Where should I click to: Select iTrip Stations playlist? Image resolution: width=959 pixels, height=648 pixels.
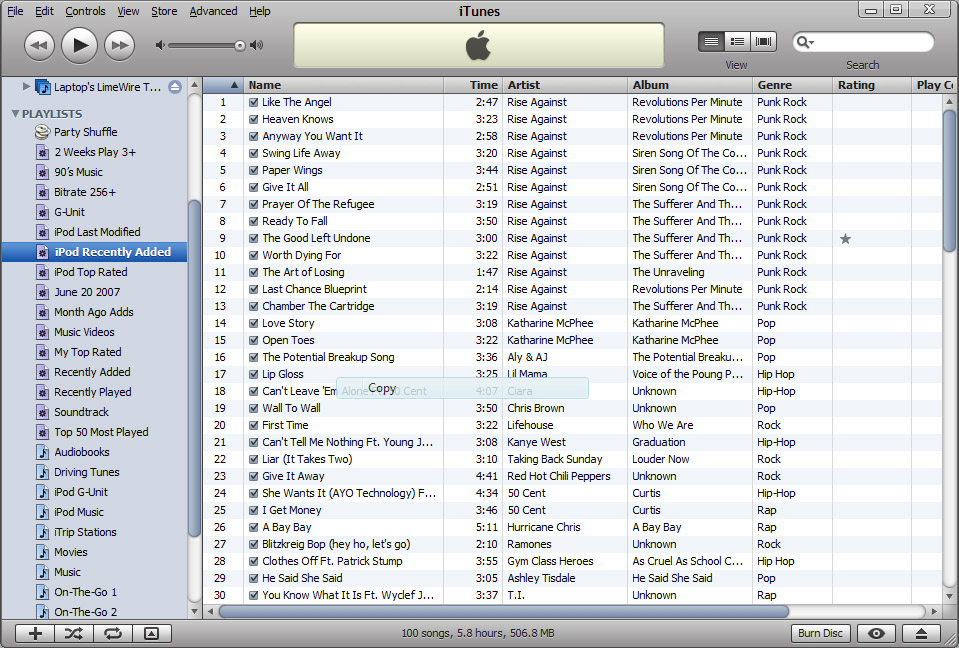85,532
